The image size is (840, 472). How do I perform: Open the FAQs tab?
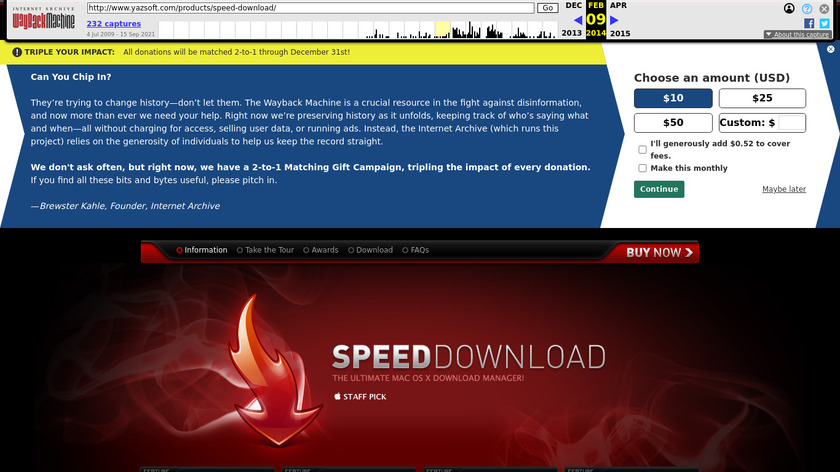pyautogui.click(x=416, y=250)
